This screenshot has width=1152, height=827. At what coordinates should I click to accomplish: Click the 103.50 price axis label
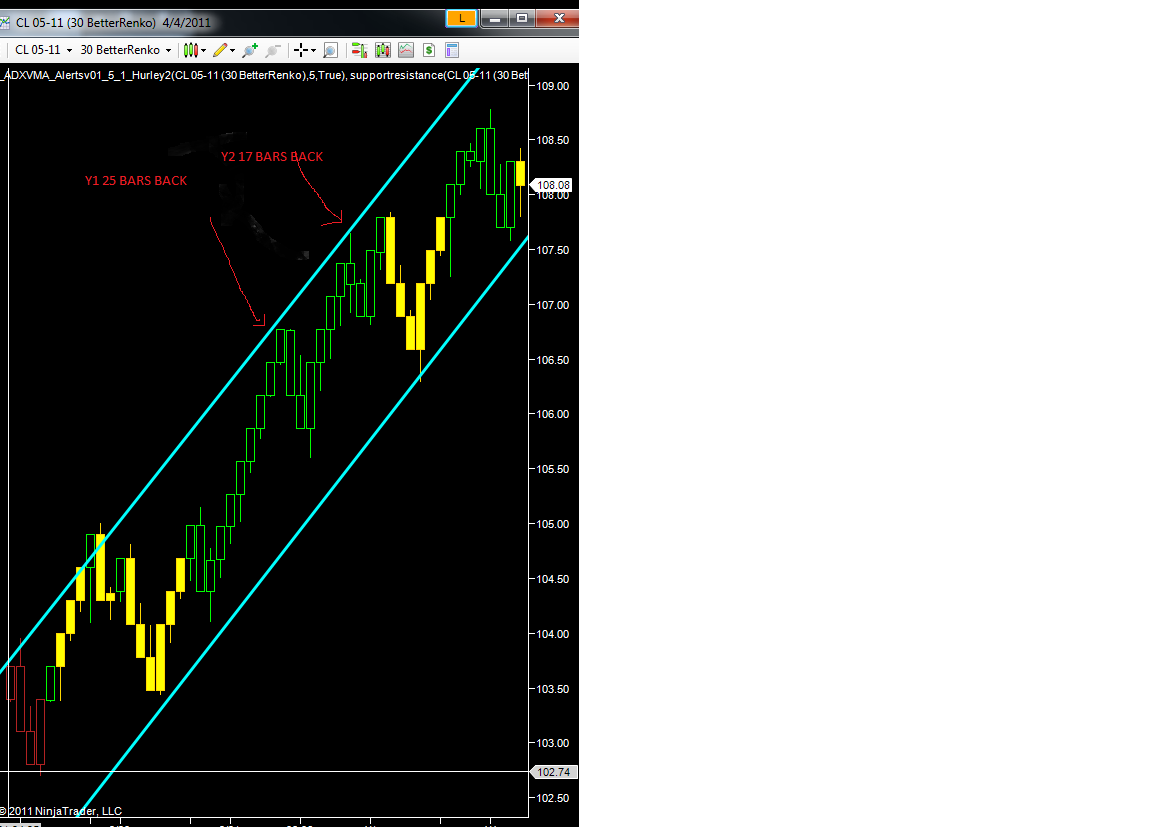pyautogui.click(x=552, y=689)
